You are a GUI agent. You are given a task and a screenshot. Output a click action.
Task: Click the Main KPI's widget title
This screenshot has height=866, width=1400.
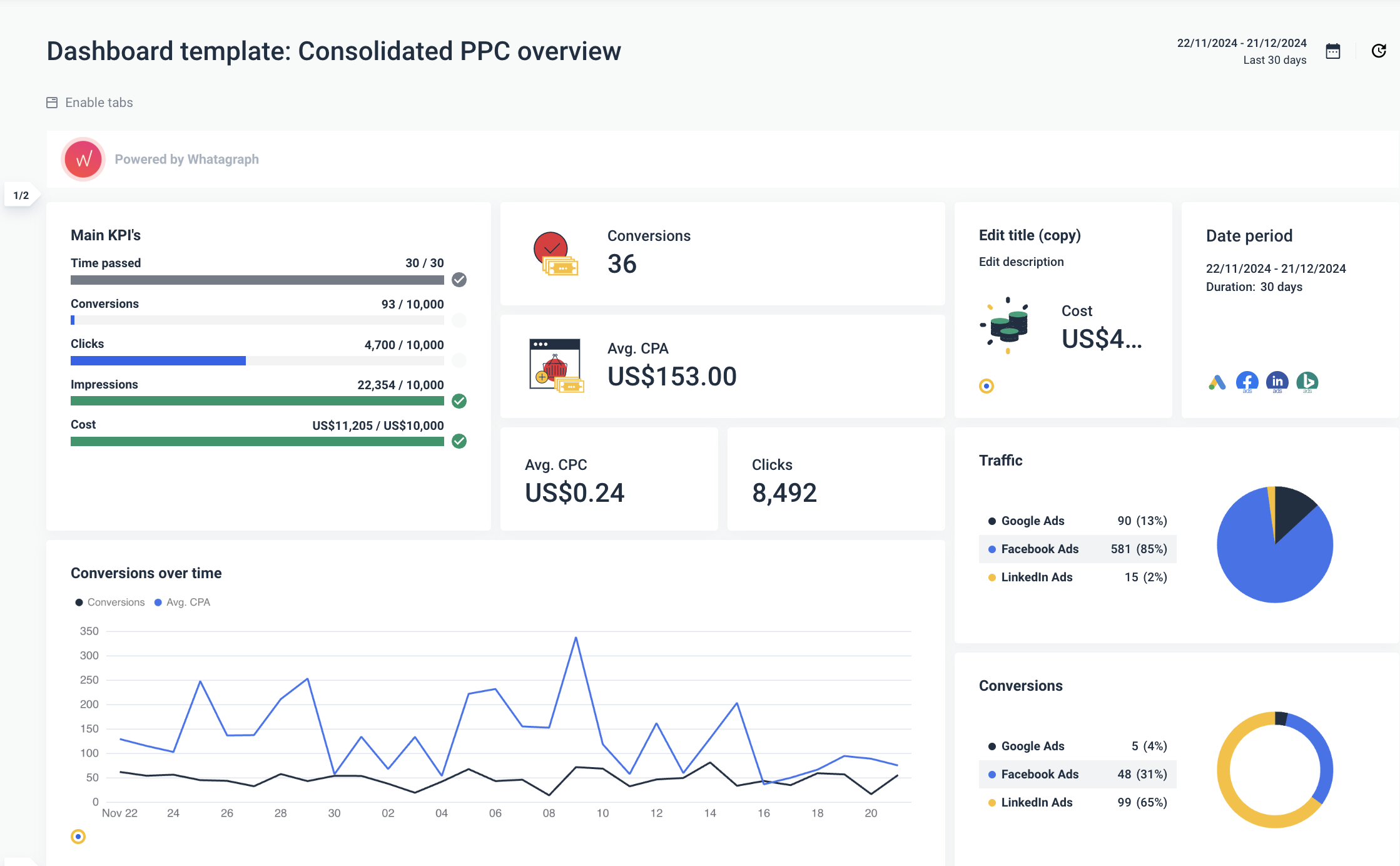(106, 235)
